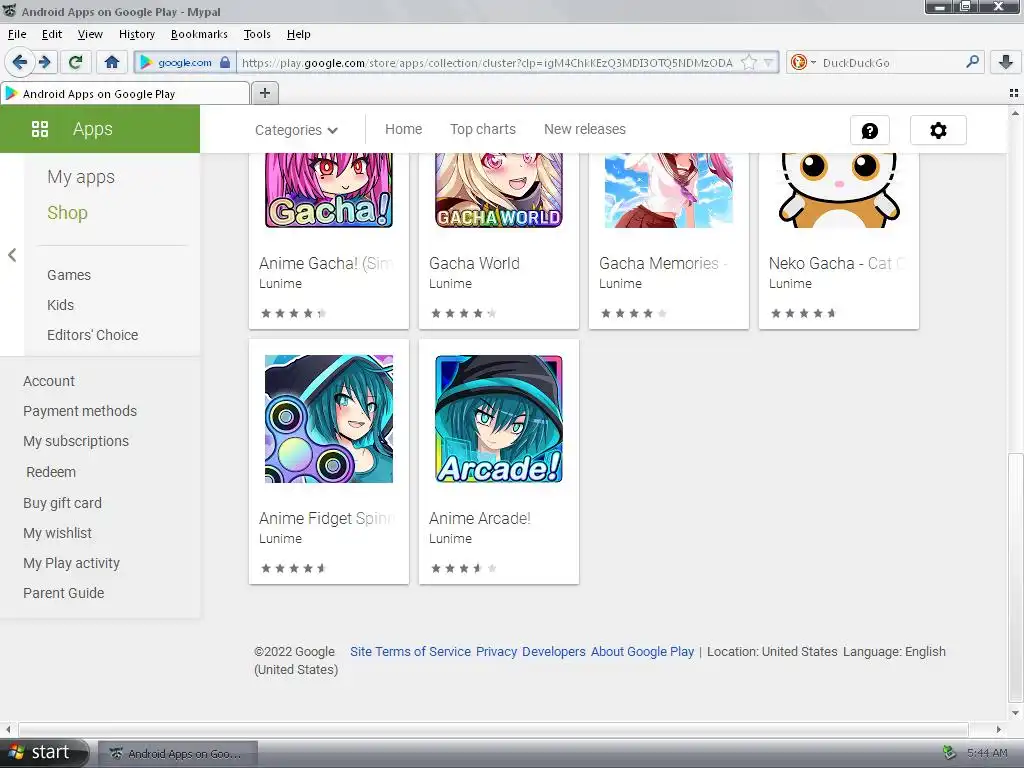1024x768 pixels.
Task: Open the View menu
Action: (x=89, y=34)
